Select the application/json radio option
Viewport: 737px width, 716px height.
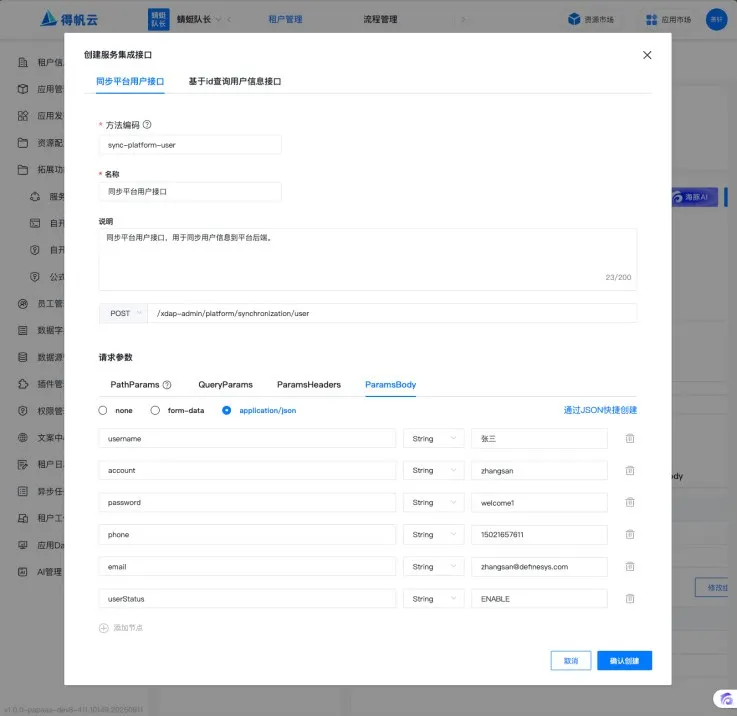(227, 410)
